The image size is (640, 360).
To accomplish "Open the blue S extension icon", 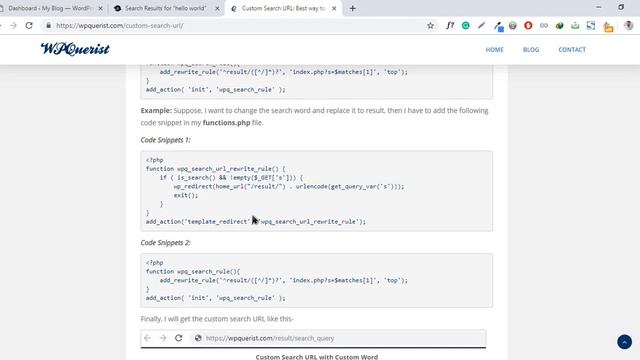I will [591, 26].
